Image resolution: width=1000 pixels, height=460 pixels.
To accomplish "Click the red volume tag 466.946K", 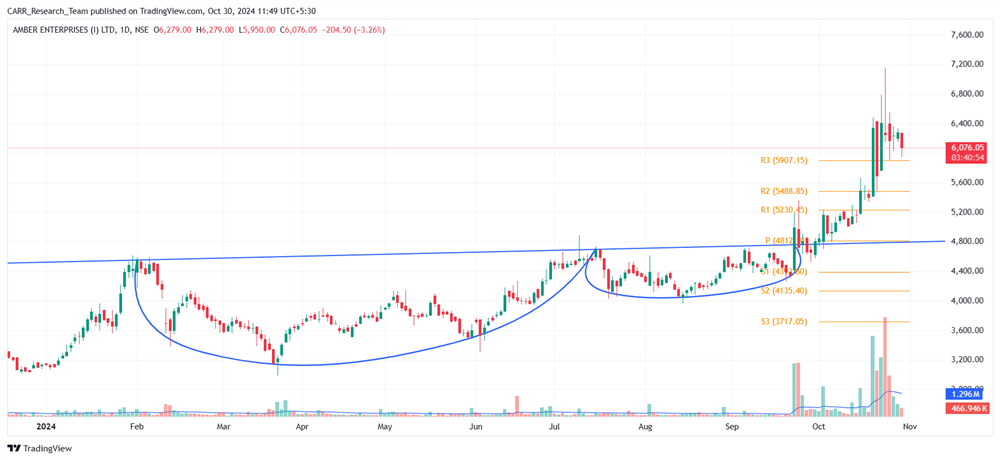I will tap(967, 406).
